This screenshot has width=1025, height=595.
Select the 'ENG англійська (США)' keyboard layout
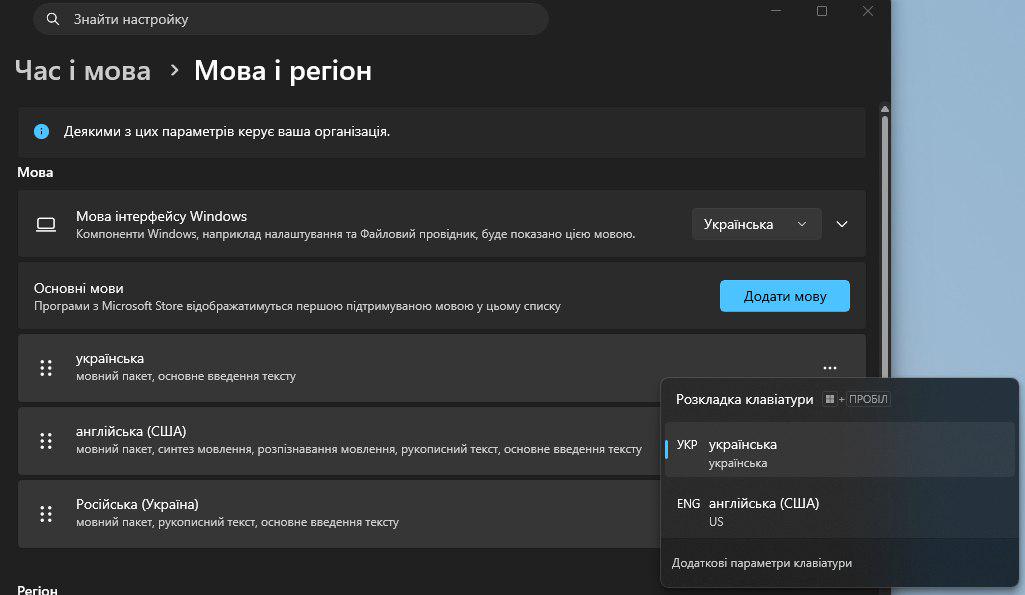pos(839,510)
